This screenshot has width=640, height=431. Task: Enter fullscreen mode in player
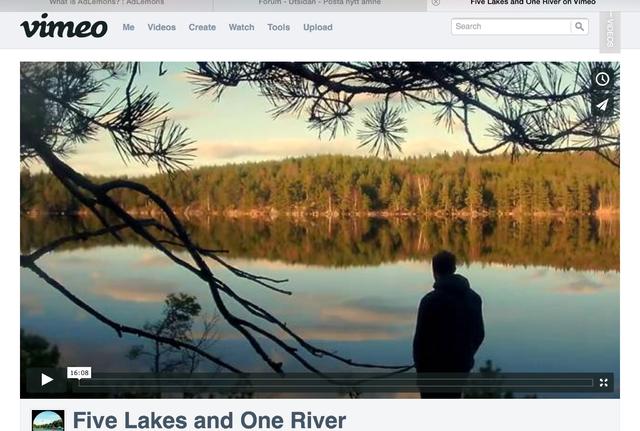603,382
